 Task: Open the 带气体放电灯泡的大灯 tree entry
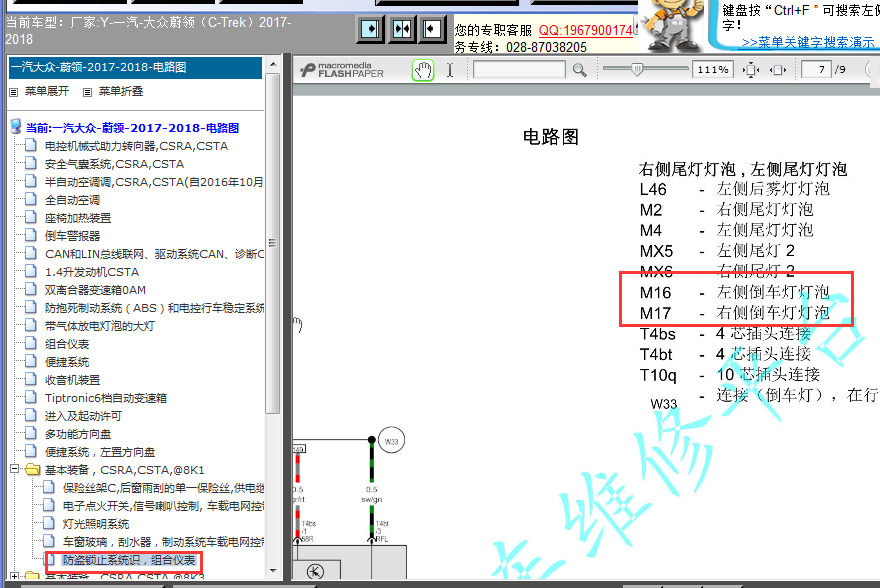click(100, 325)
